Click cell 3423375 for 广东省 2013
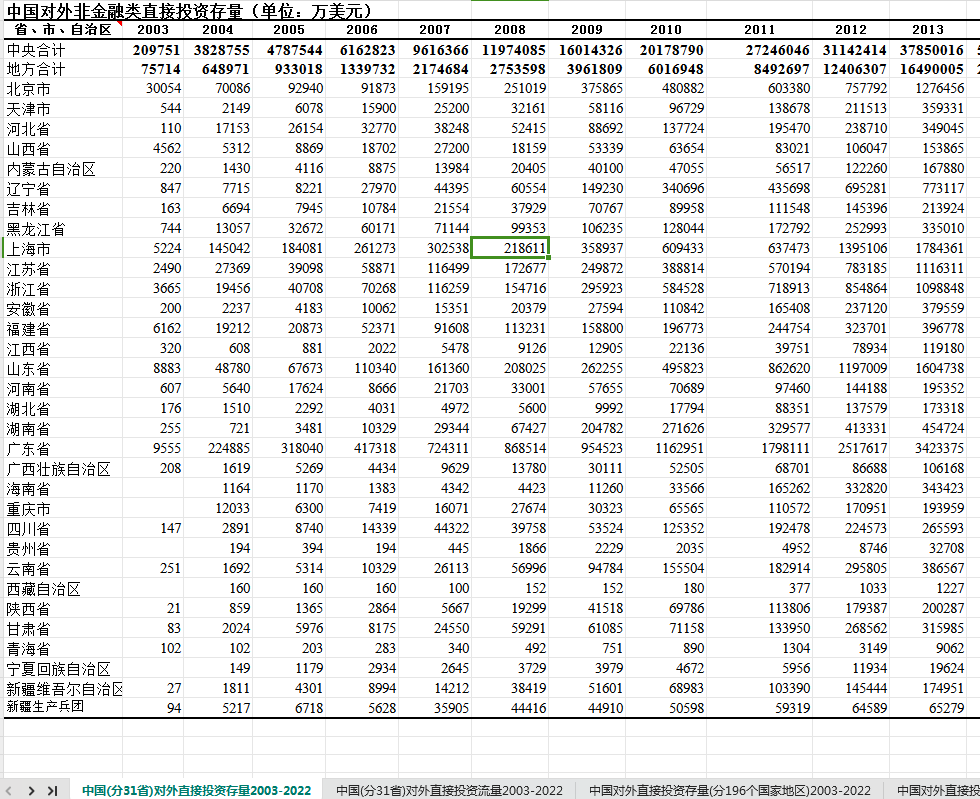980x799 pixels. click(x=928, y=448)
